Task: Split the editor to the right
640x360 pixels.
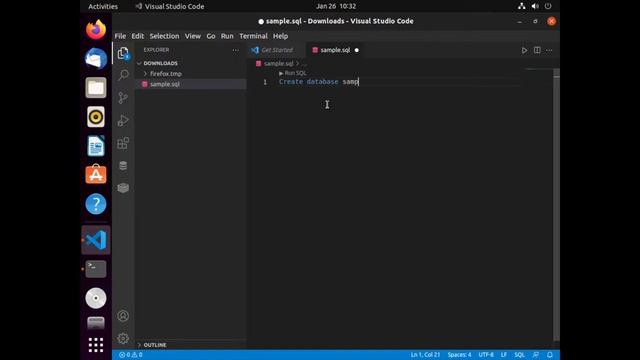Action: point(537,50)
